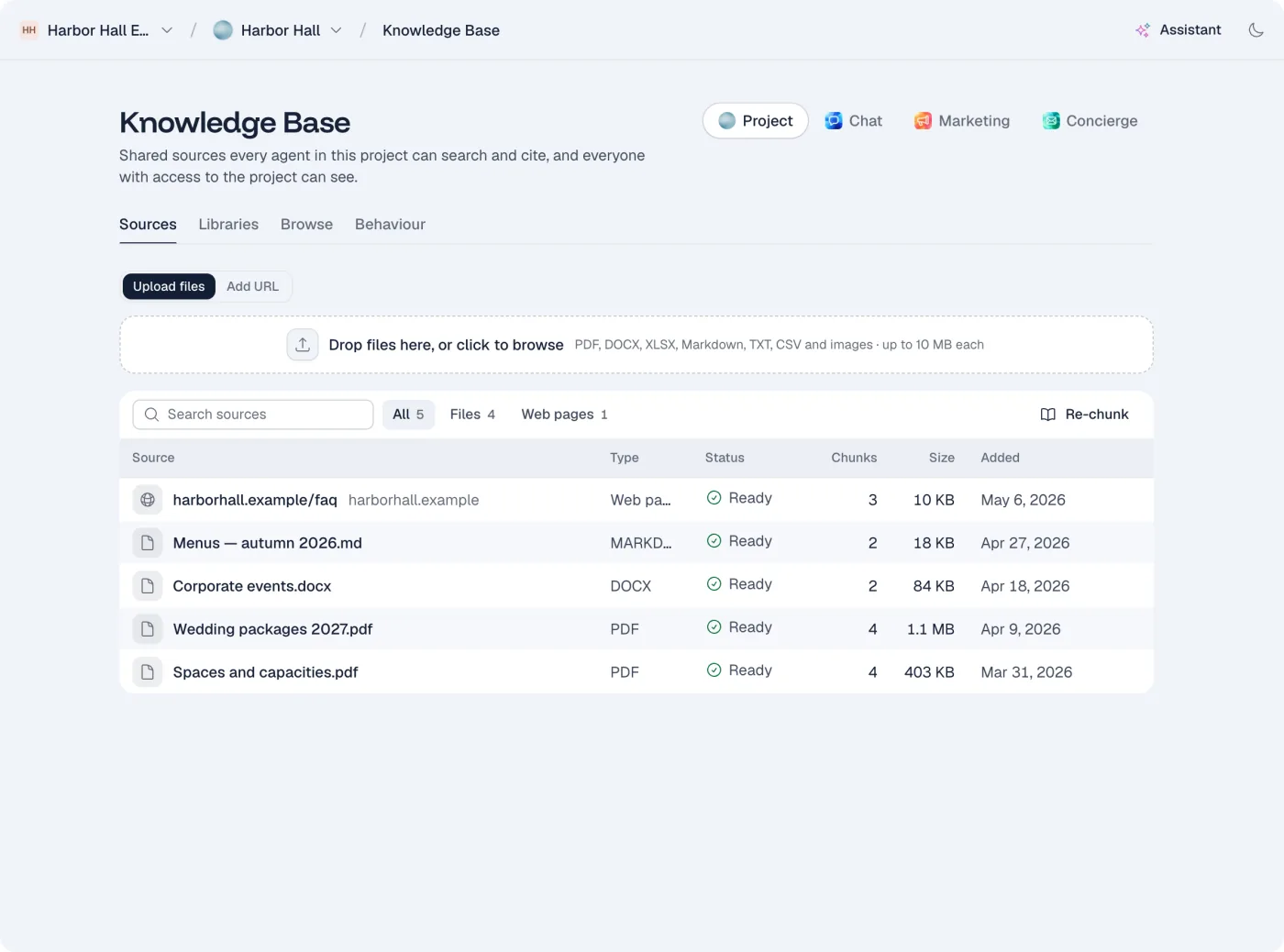The width and height of the screenshot is (1284, 952).
Task: Filter sources by Web pages 1
Action: (x=564, y=415)
